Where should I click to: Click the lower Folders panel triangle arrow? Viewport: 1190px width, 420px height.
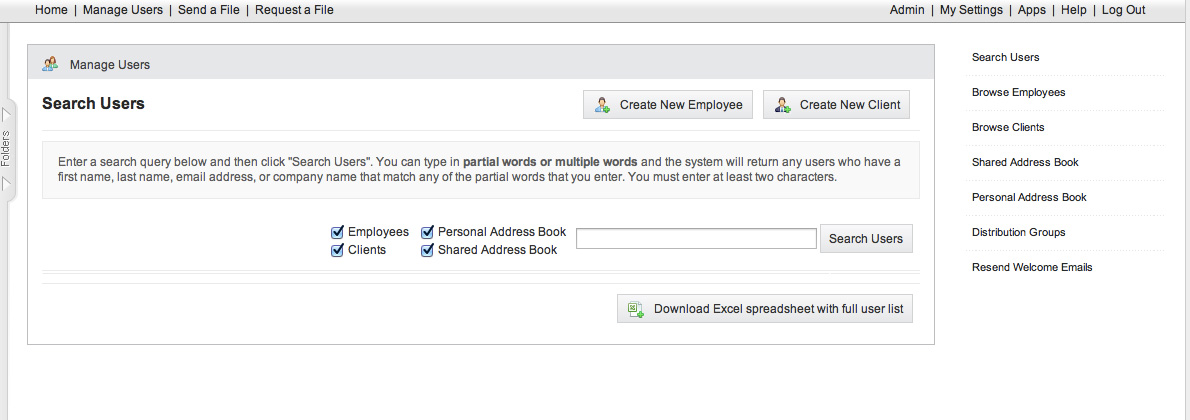pyautogui.click(x=6, y=183)
